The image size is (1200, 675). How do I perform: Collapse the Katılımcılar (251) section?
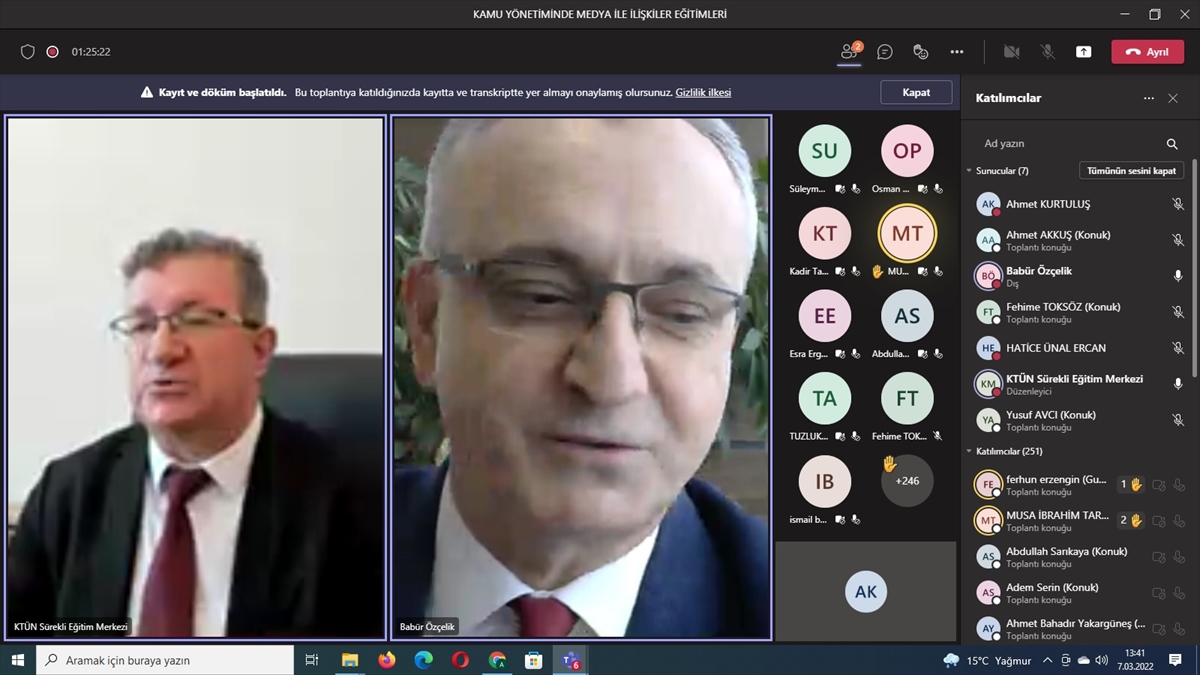(969, 451)
